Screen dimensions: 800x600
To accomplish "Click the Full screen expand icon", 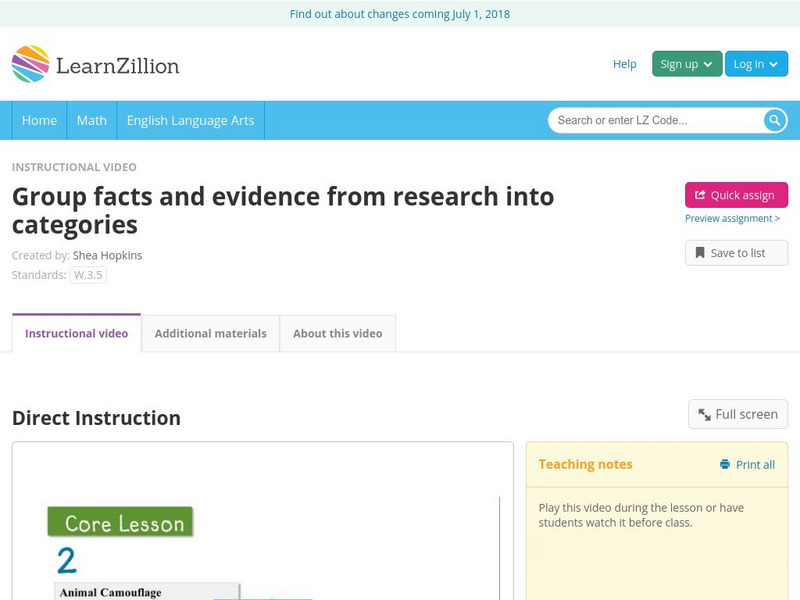I will 705,414.
